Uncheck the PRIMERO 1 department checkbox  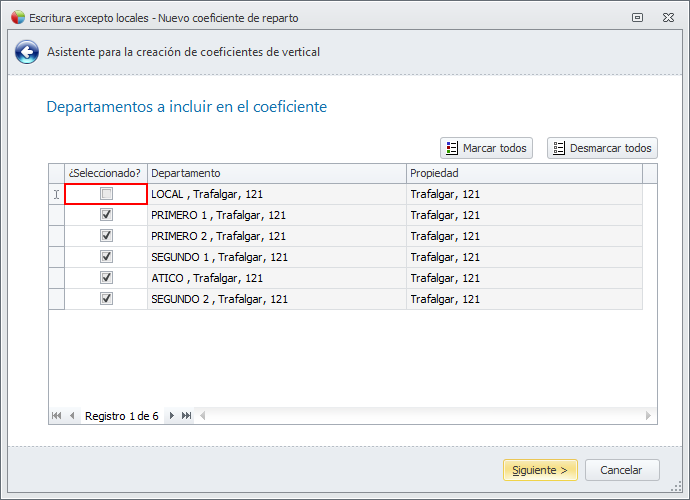(x=107, y=215)
